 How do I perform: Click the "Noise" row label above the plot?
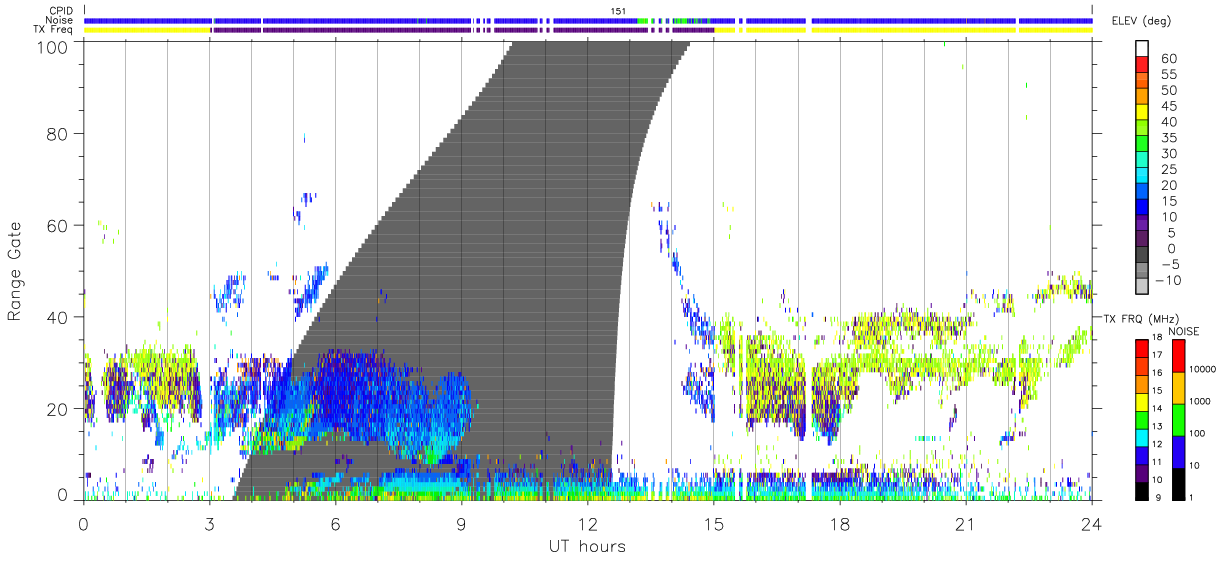[x=60, y=20]
